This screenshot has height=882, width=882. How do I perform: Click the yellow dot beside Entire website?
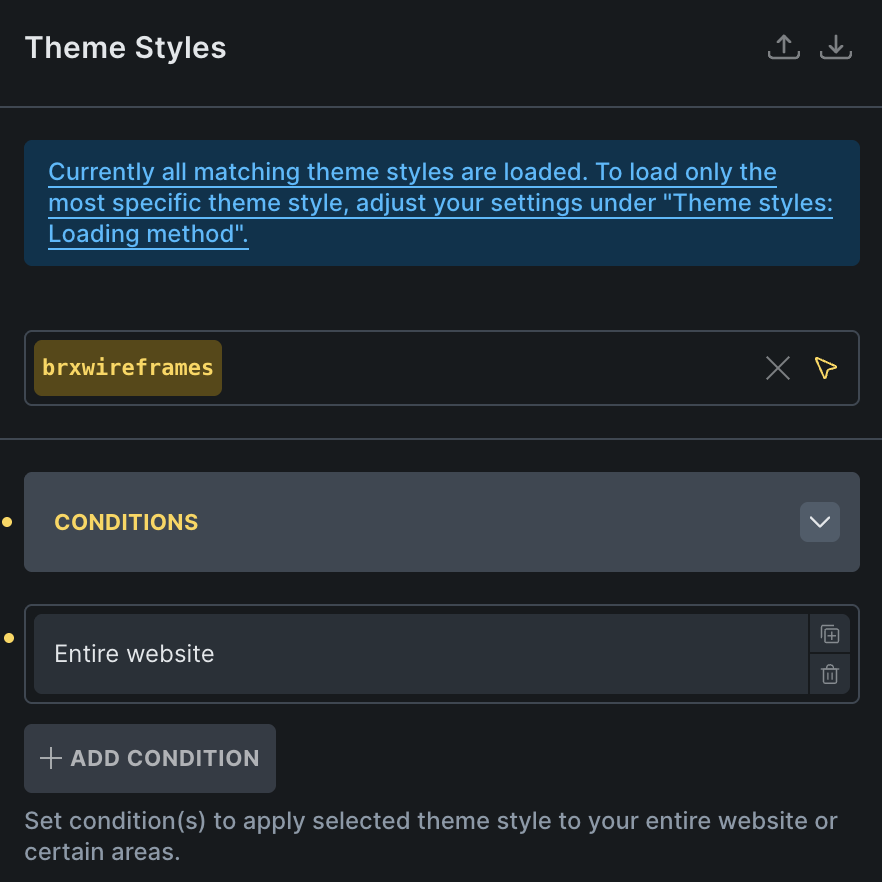point(8,638)
